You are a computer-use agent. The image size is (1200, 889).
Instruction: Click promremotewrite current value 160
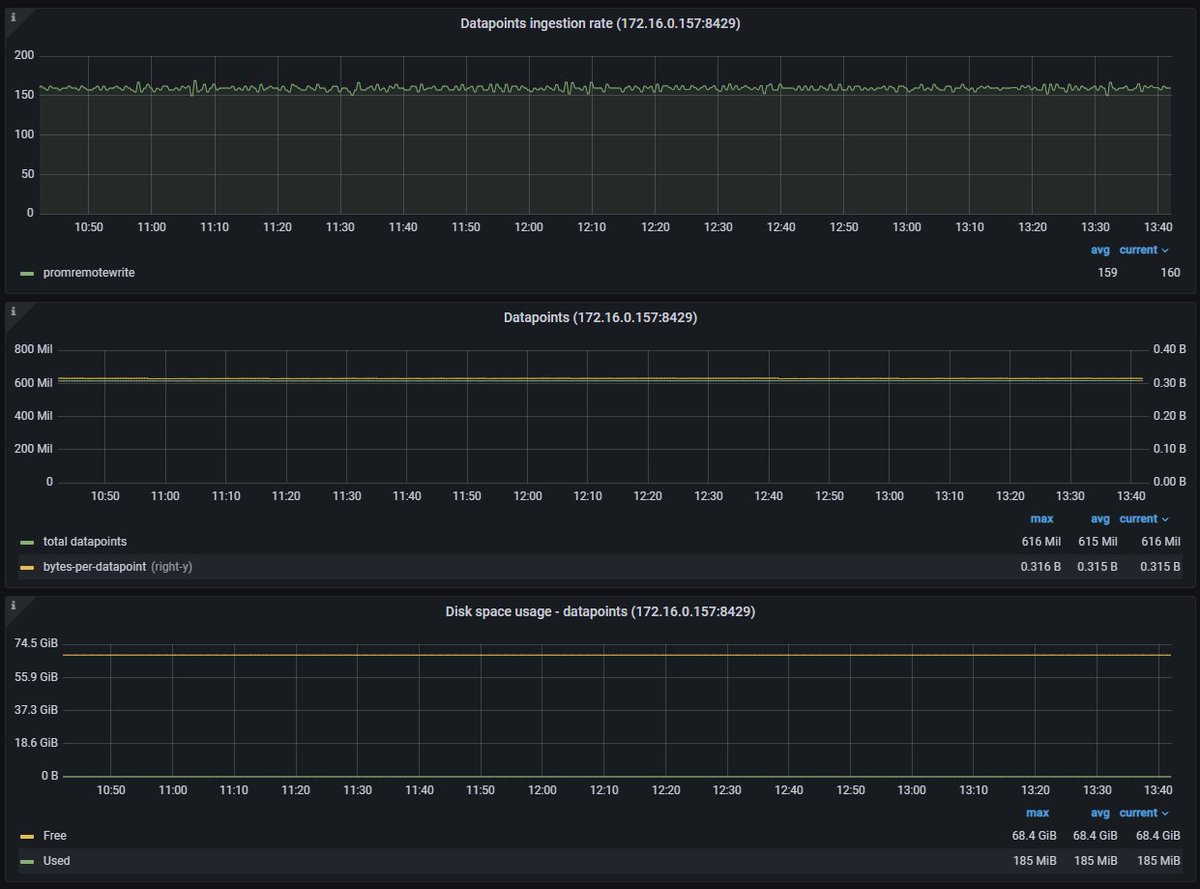coord(1170,273)
